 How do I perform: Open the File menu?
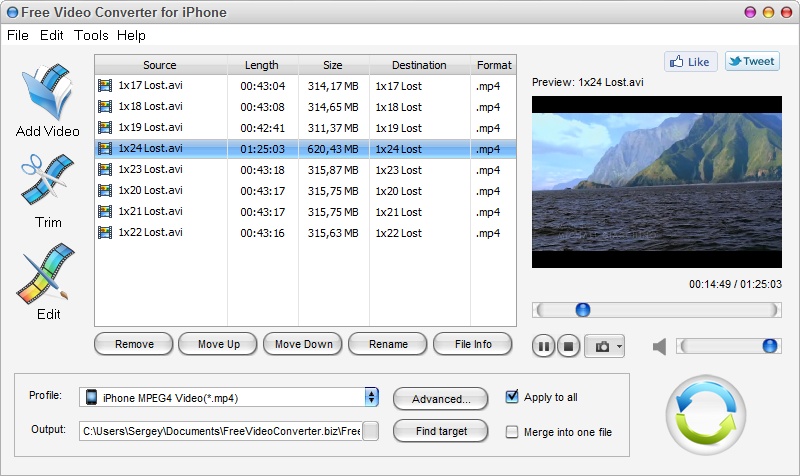point(18,35)
